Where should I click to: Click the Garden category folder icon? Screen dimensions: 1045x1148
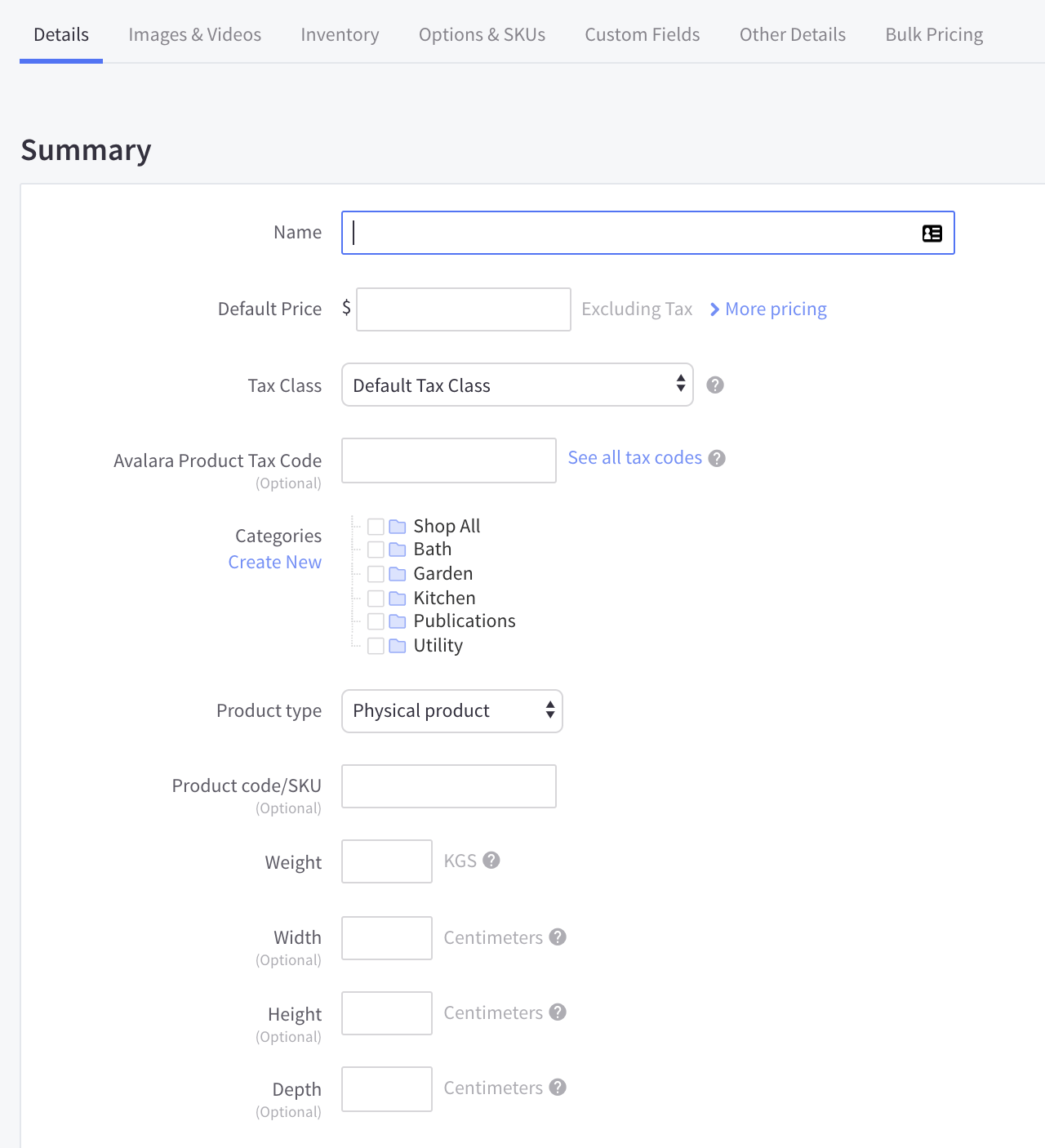pos(398,574)
